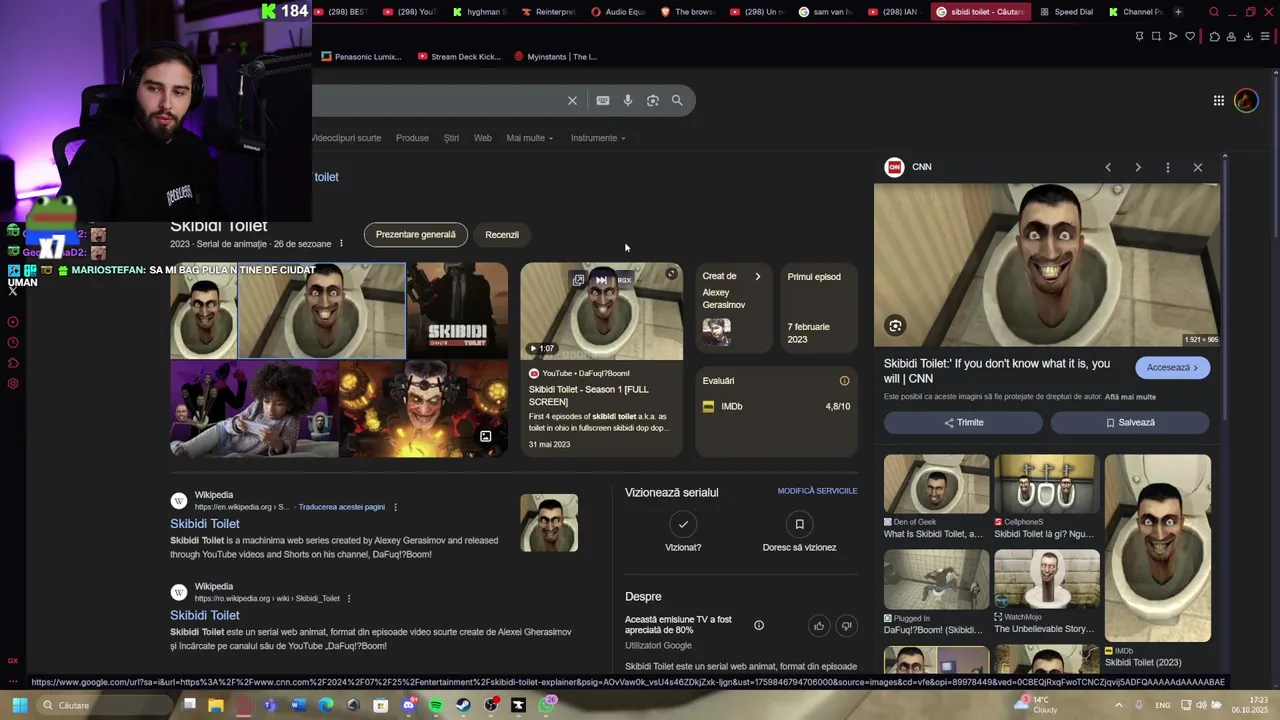Screen dimensions: 1280x720
Task: Open new browser tab plus button
Action: tap(1178, 12)
